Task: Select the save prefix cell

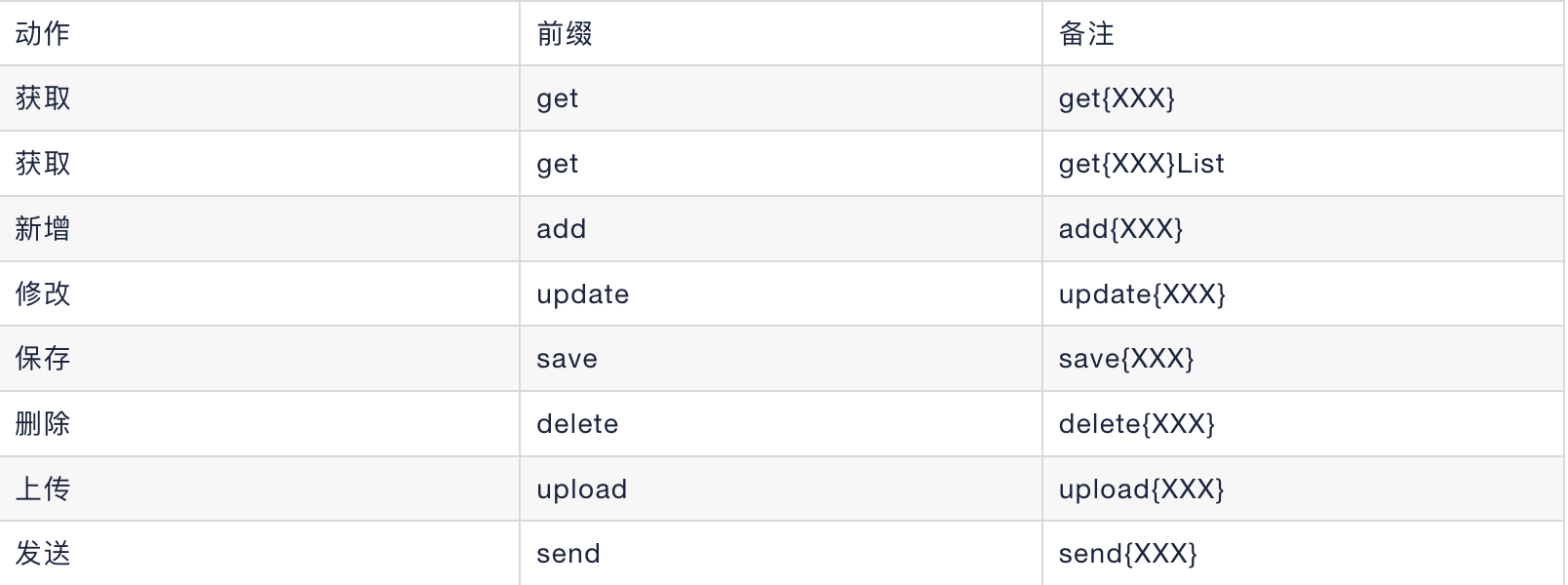Action: pyautogui.click(x=567, y=359)
